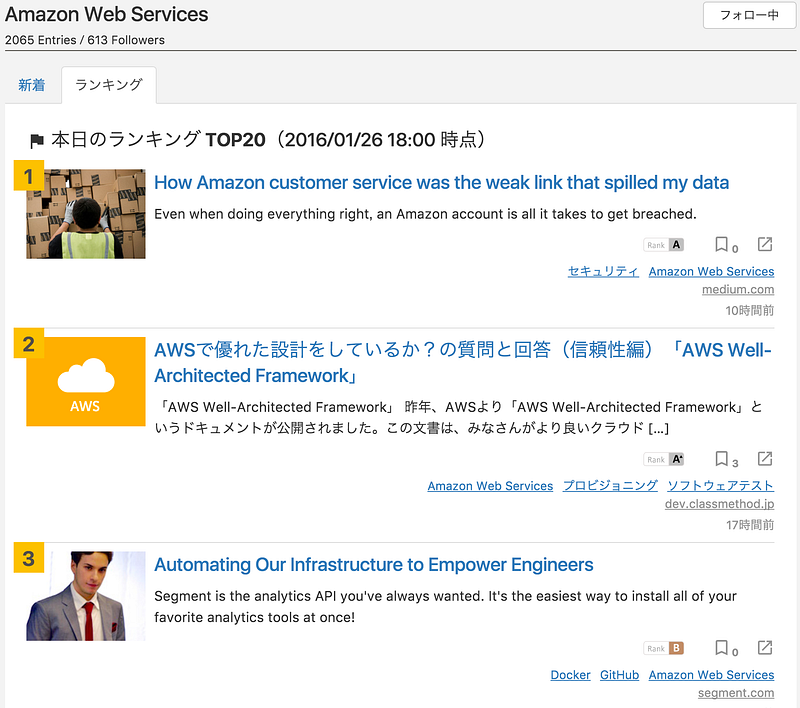This screenshot has width=800, height=708.
Task: Click the 'Amazon Web Services' page title
Action: (107, 14)
